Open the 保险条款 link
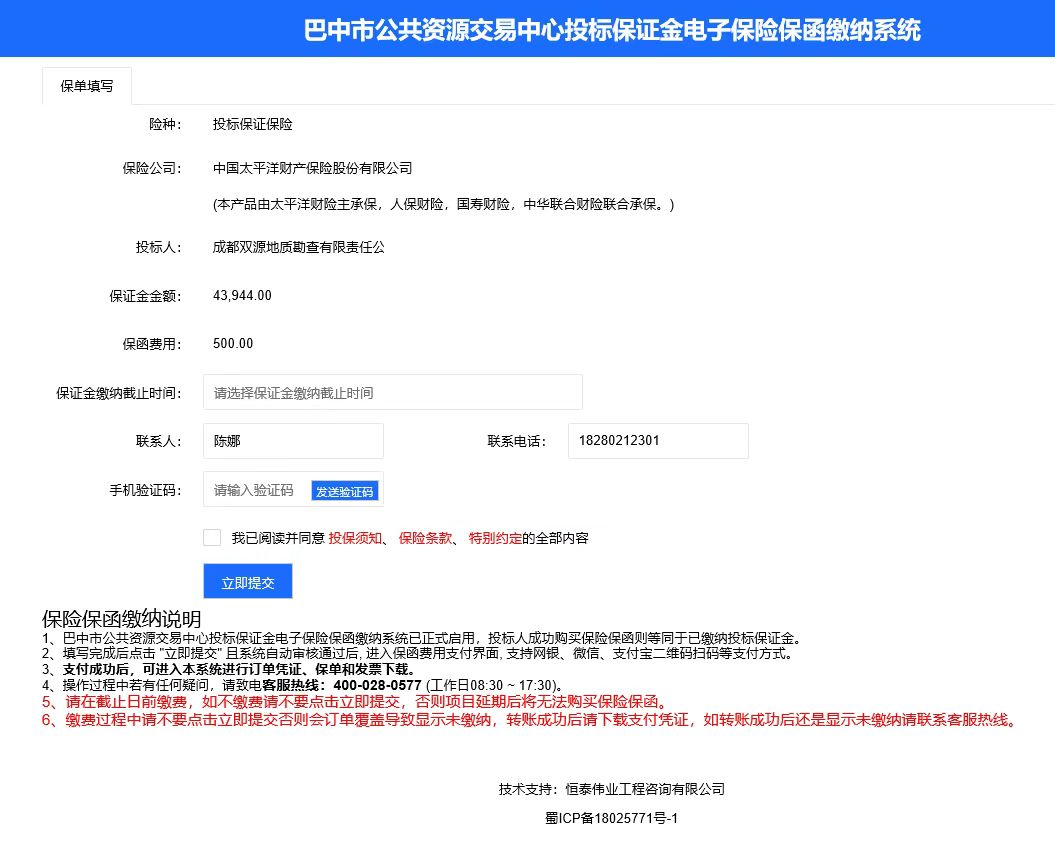This screenshot has height=844, width=1055. pos(425,538)
